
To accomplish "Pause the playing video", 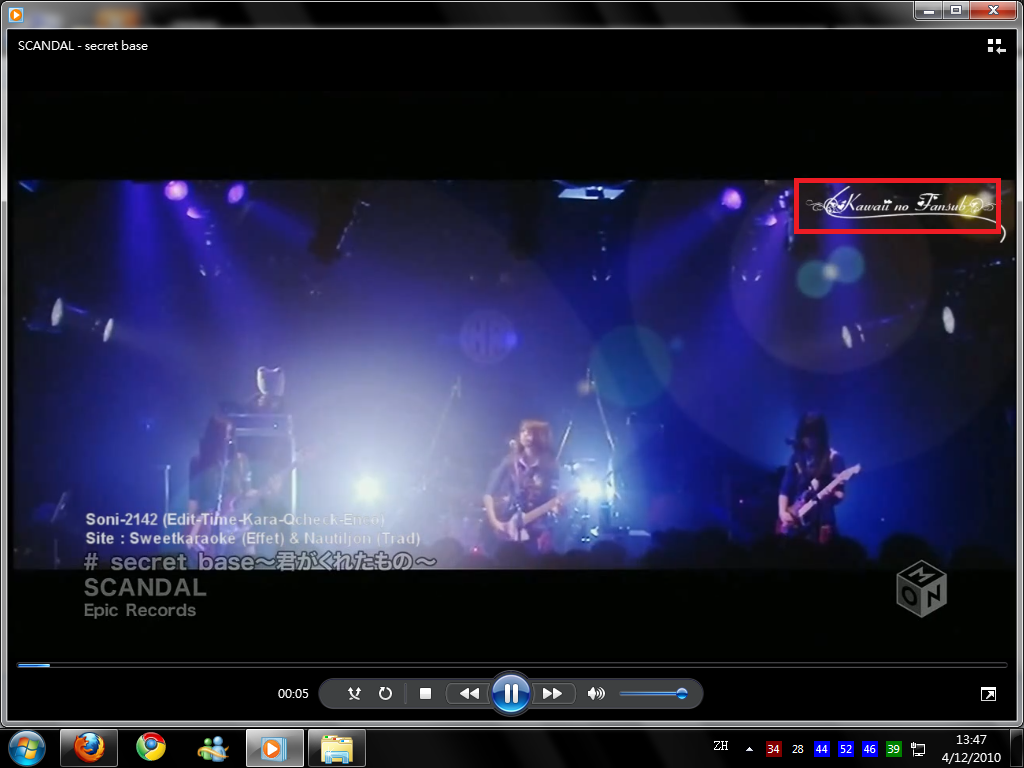I will pos(511,693).
